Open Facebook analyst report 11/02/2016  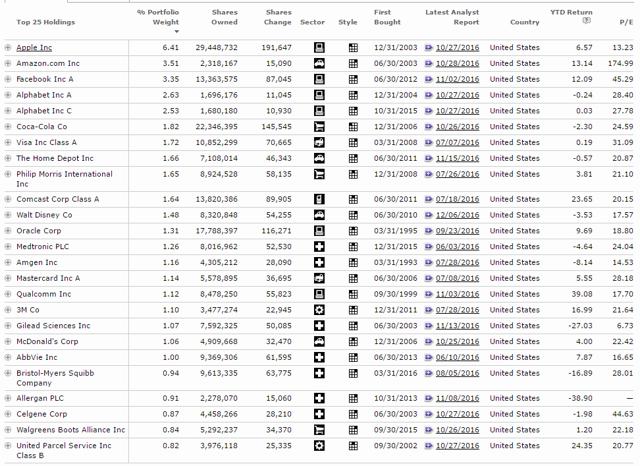coord(457,80)
